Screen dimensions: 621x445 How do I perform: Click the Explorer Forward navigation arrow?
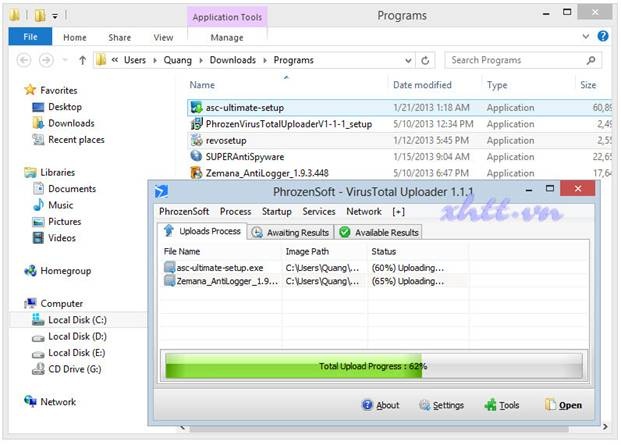(46, 60)
